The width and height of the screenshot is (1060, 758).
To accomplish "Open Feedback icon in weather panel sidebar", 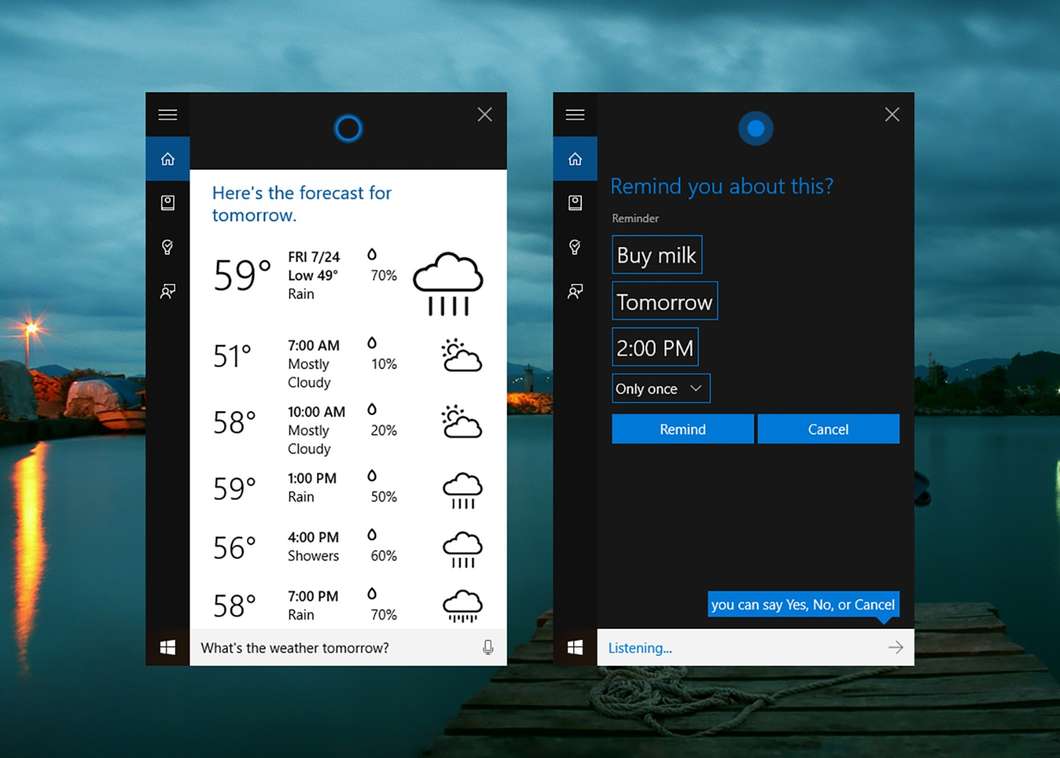I will (167, 291).
